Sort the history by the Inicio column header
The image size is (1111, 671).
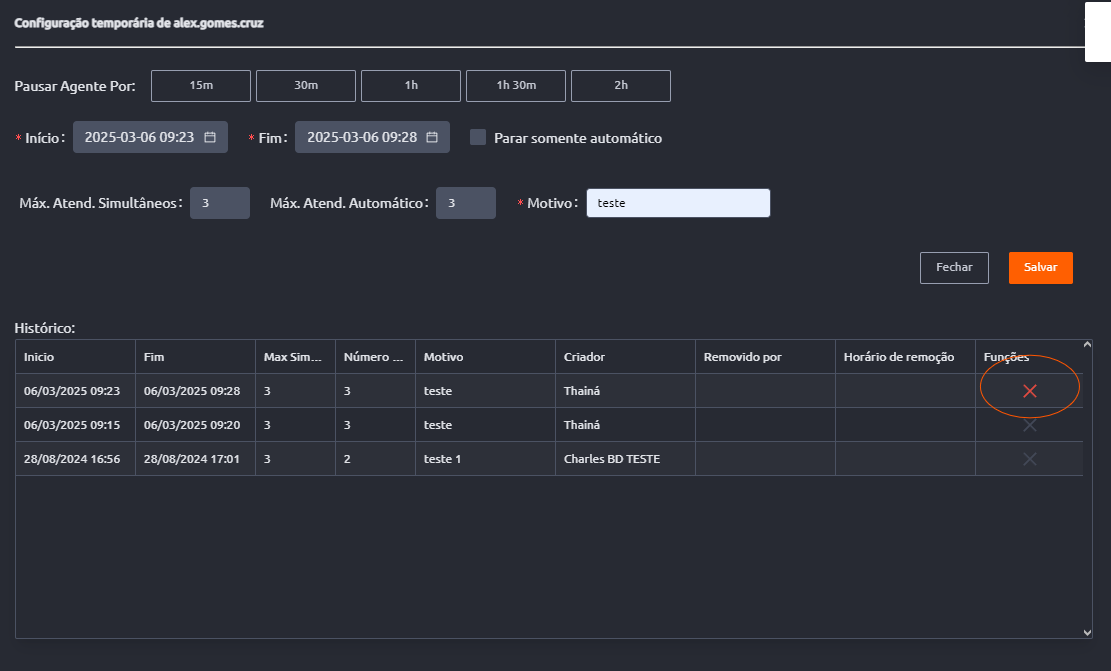click(40, 357)
